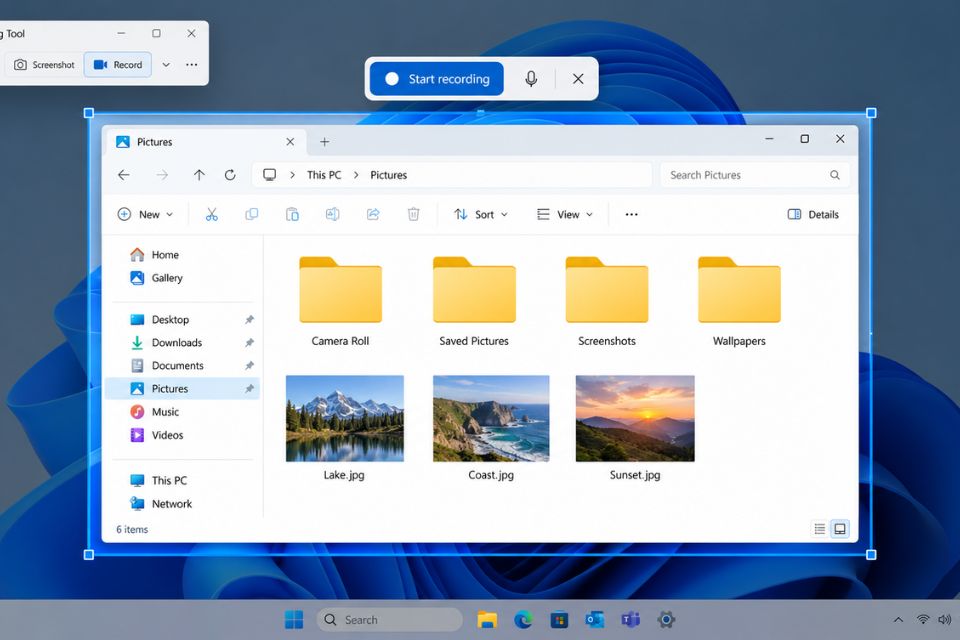Screen dimensions: 960x640
Task: Click the Copy icon in toolbar
Action: click(252, 214)
